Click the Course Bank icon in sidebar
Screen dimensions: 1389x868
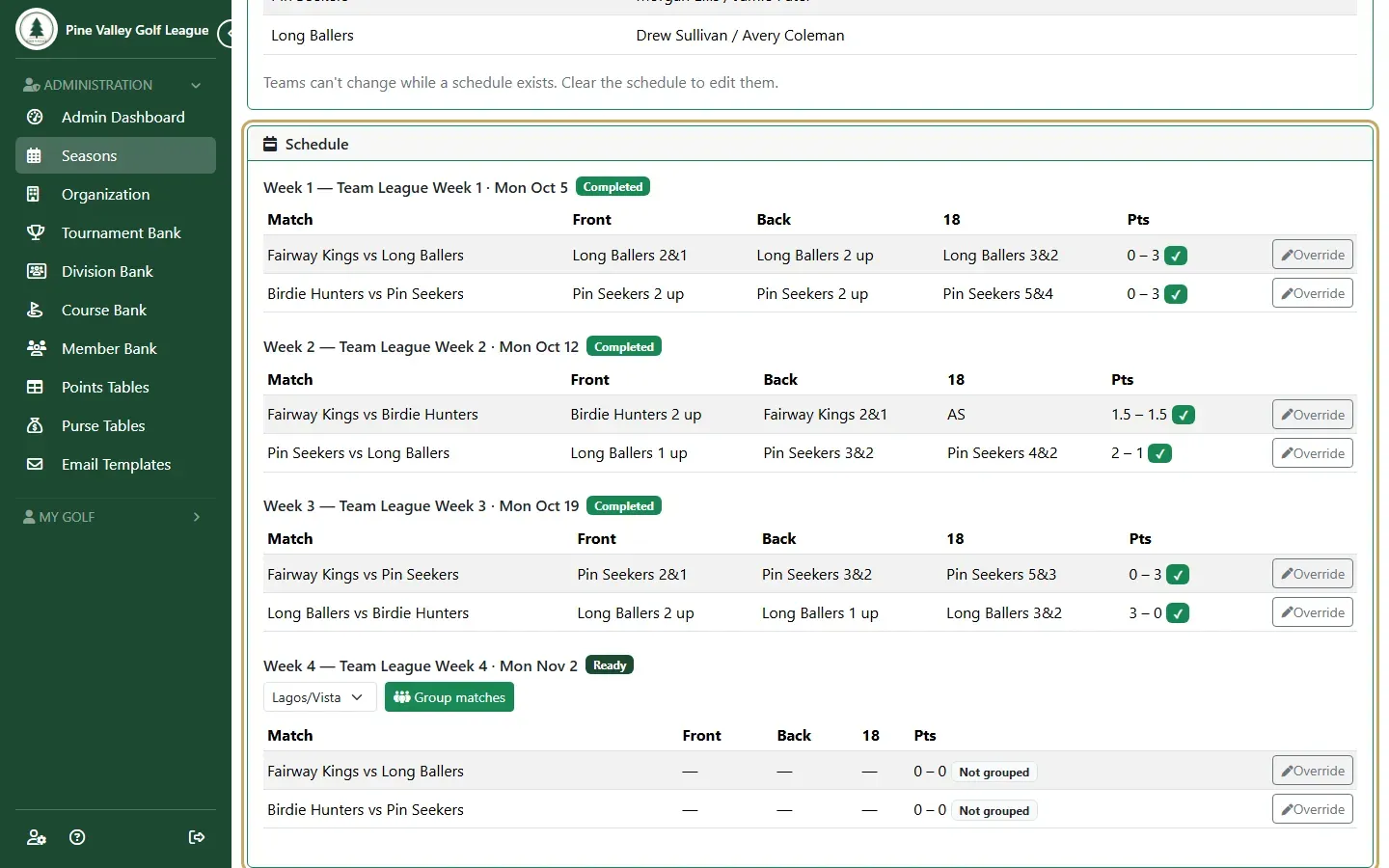[35, 310]
